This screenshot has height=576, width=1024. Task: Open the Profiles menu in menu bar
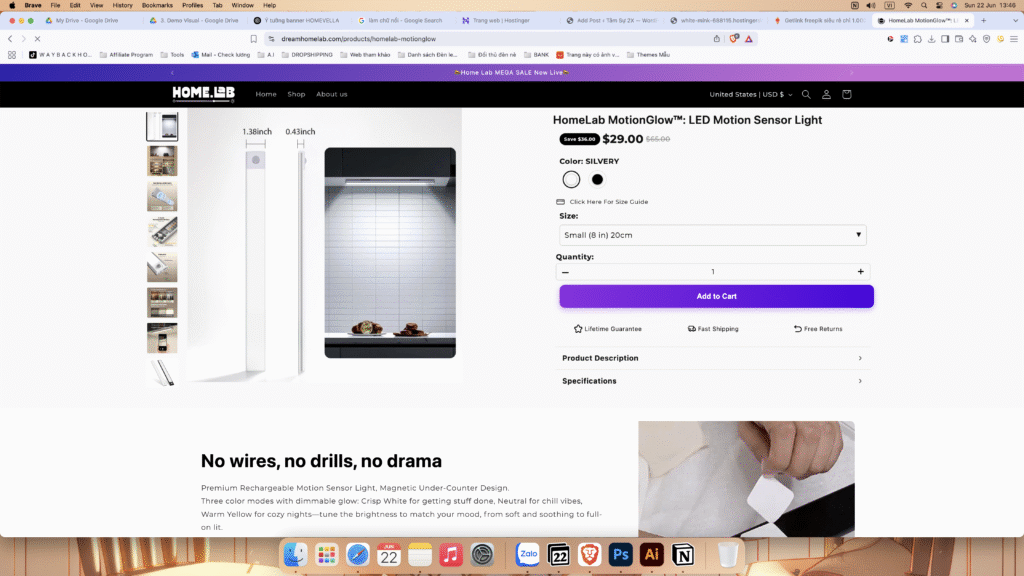tap(192, 5)
